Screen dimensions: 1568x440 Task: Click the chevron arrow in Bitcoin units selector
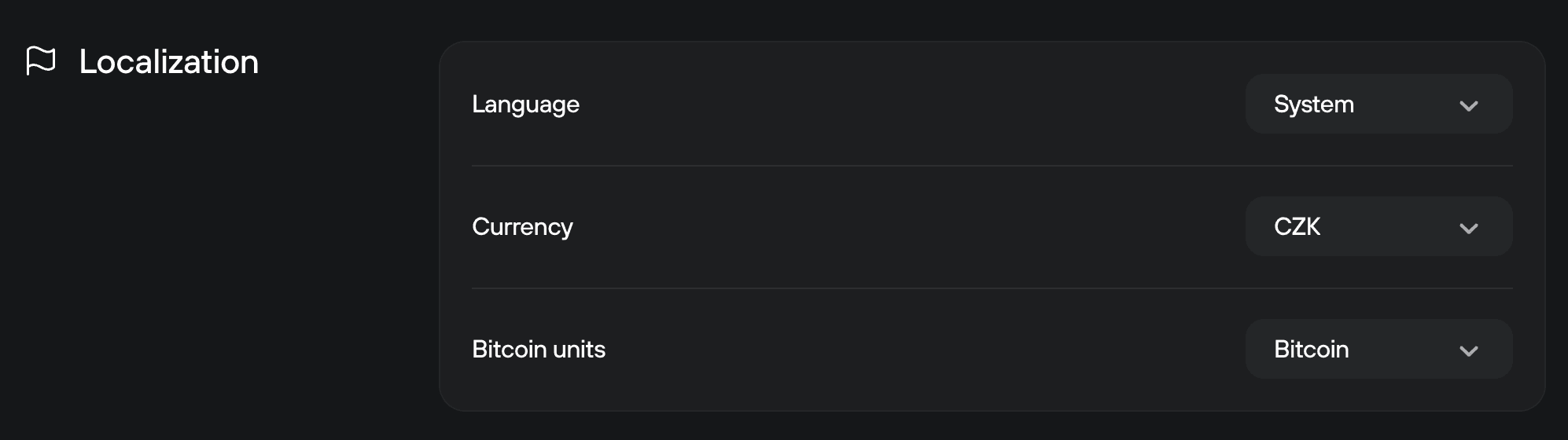[1468, 351]
